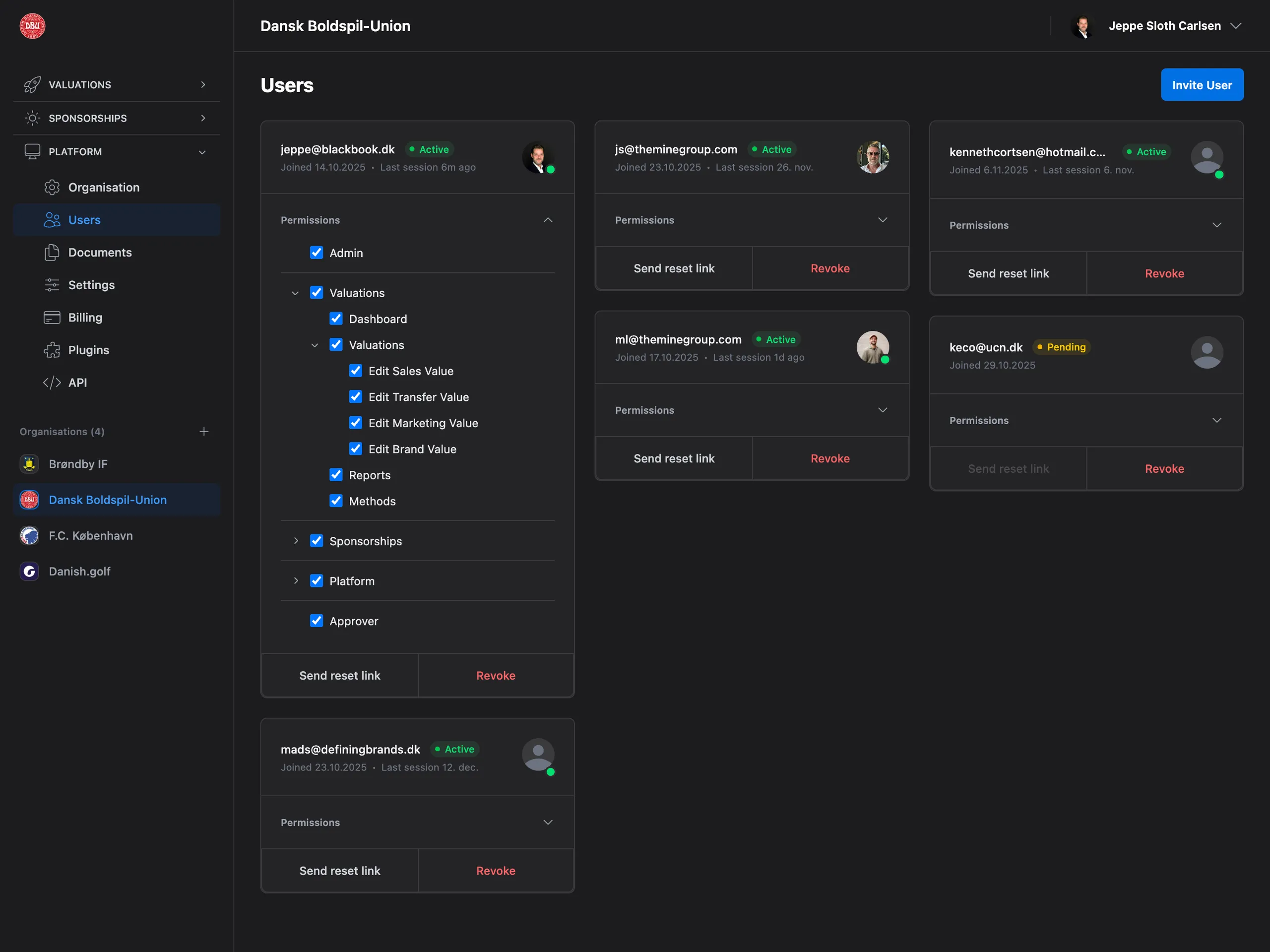Click the DBU logo in the sidebar header

click(32, 26)
